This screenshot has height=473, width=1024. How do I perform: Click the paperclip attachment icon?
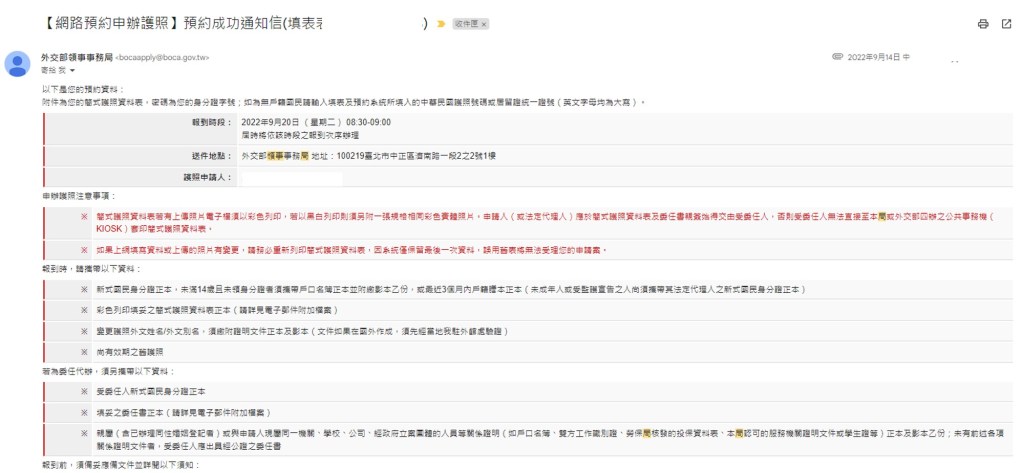tap(837, 58)
